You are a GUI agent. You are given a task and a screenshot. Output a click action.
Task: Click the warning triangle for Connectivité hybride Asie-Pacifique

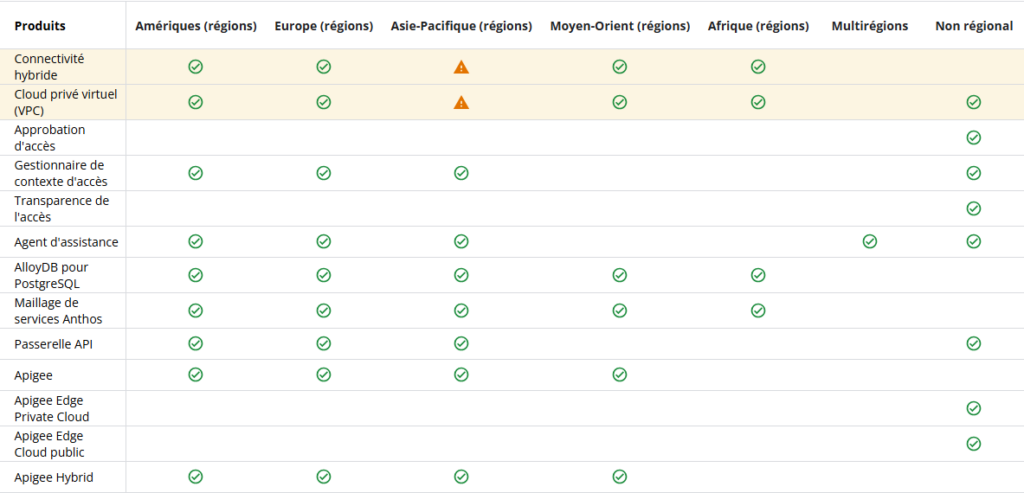[x=461, y=67]
